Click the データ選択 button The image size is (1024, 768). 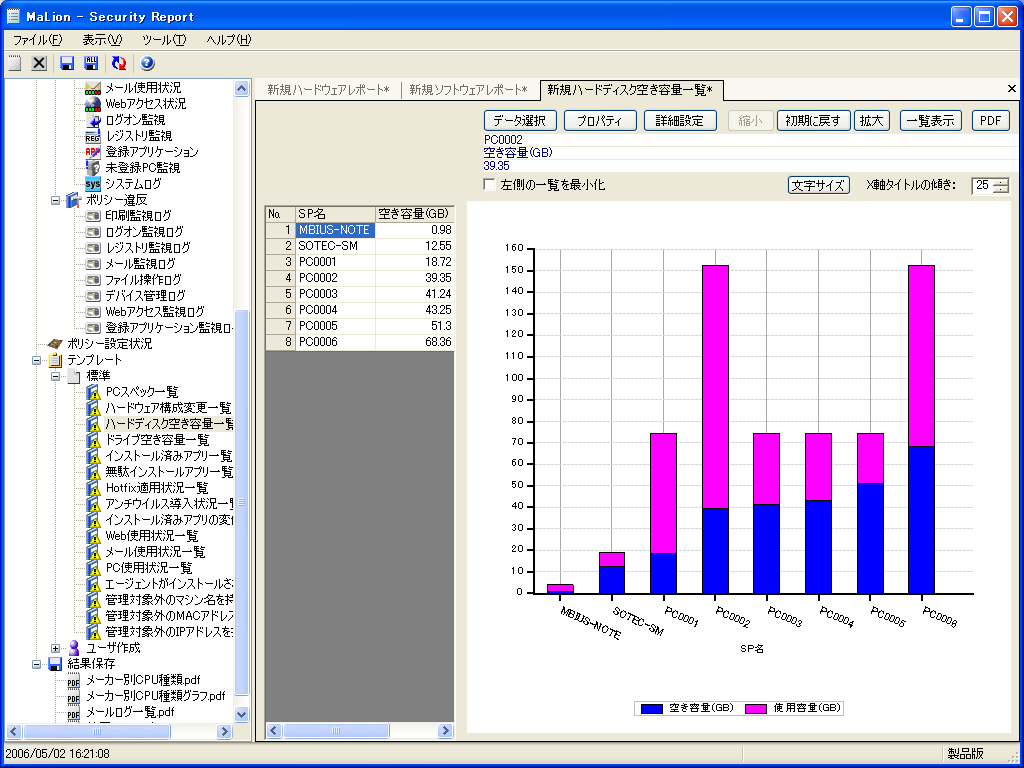[x=520, y=121]
